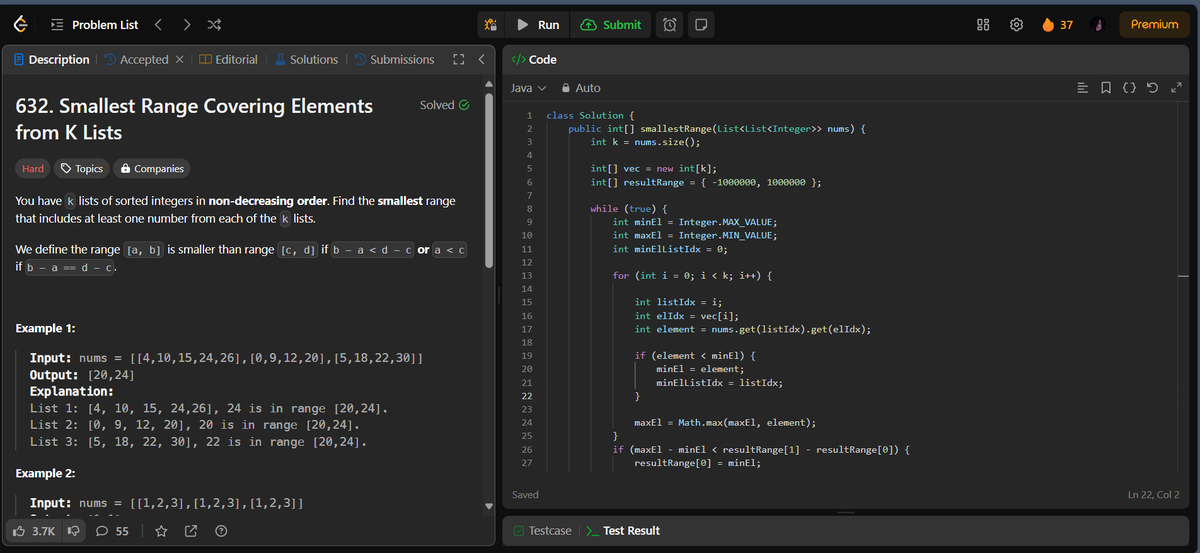Go to the previous problem arrow
The width and height of the screenshot is (1200, 553).
click(158, 24)
